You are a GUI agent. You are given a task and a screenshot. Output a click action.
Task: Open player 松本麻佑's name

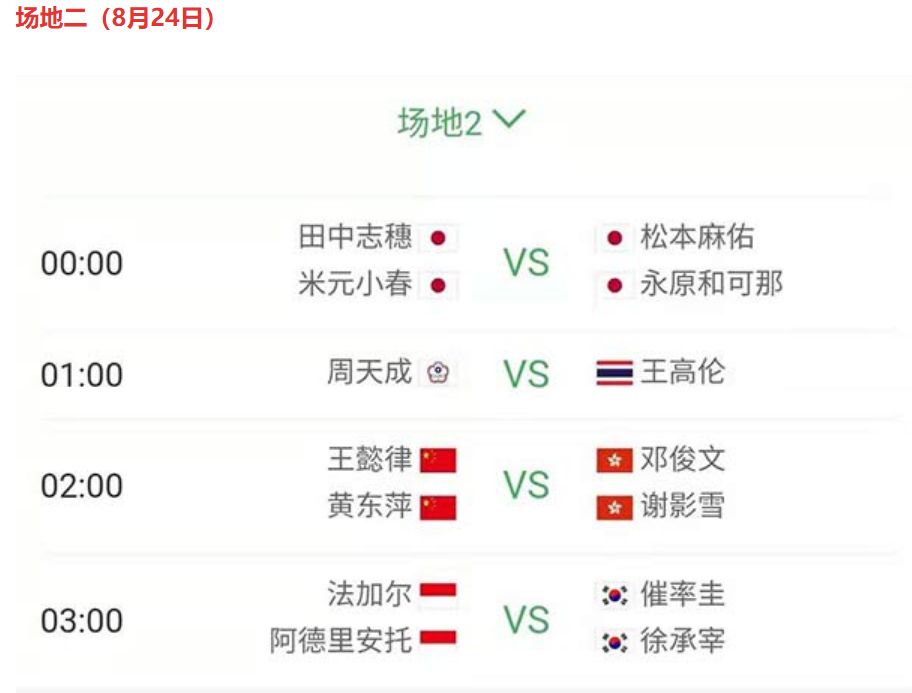pos(697,237)
